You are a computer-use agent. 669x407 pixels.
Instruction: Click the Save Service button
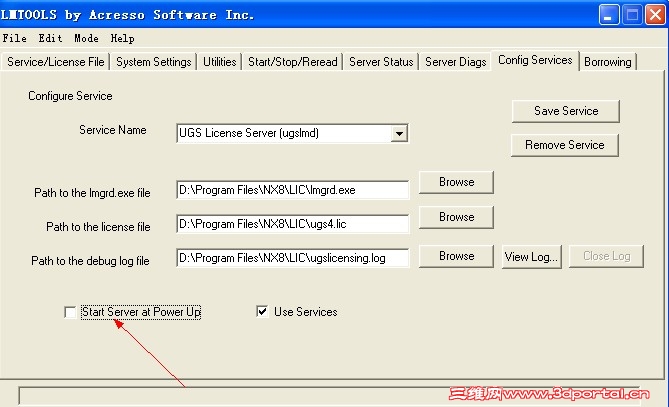pyautogui.click(x=566, y=111)
